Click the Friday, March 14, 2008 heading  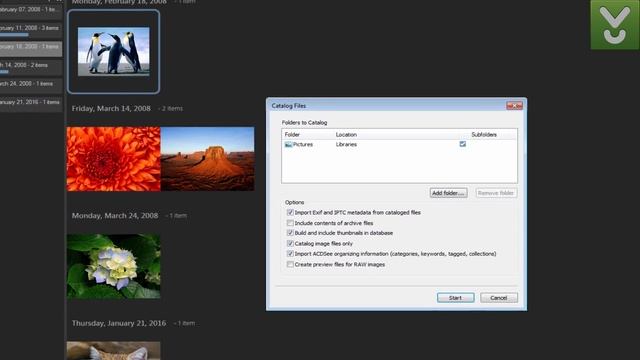(111, 109)
